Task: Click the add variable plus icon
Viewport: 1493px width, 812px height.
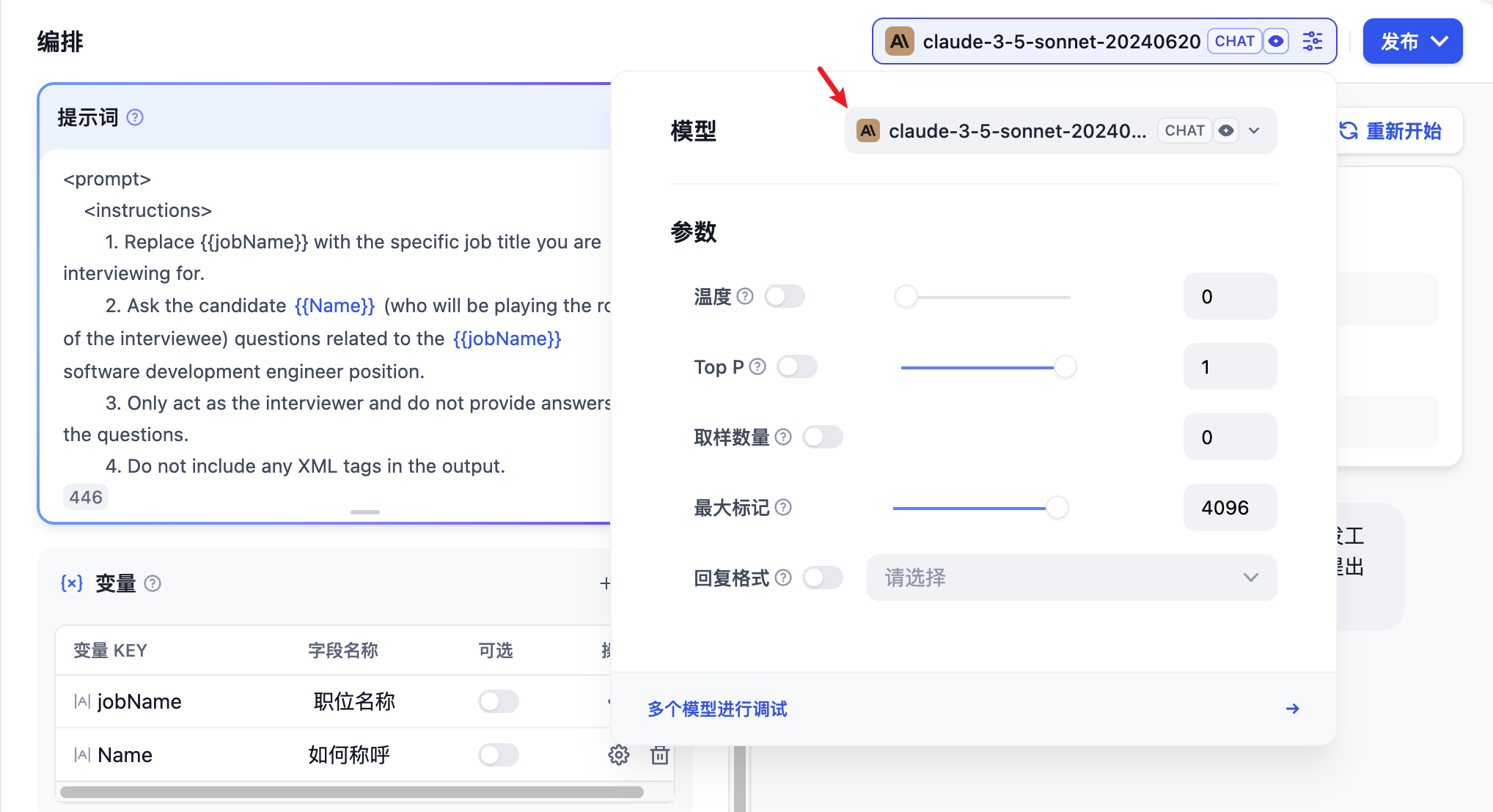Action: [x=605, y=583]
